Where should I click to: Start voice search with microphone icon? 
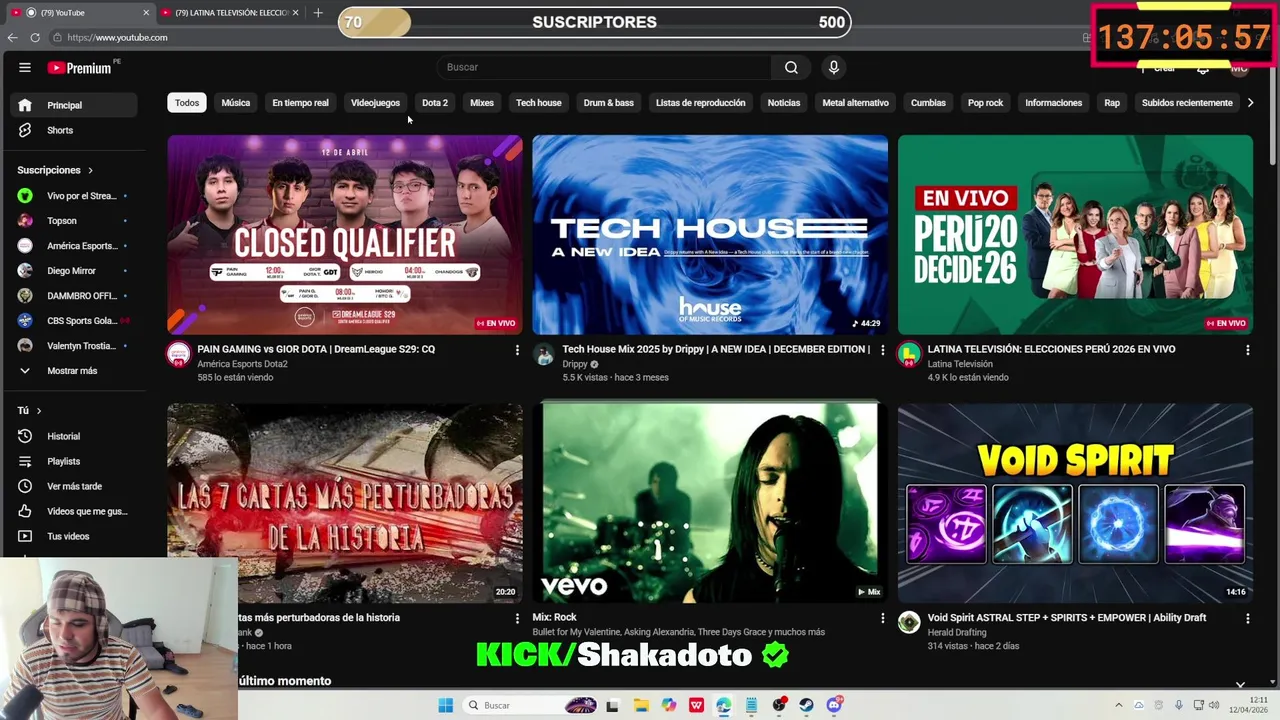[834, 67]
